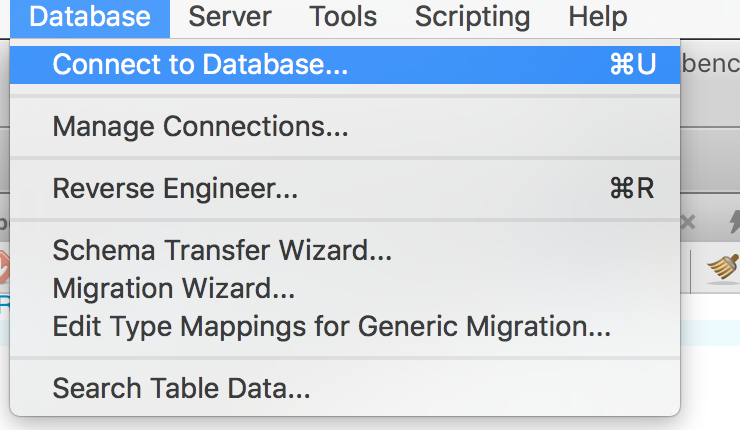Close the tab using the gray X

pyautogui.click(x=688, y=221)
